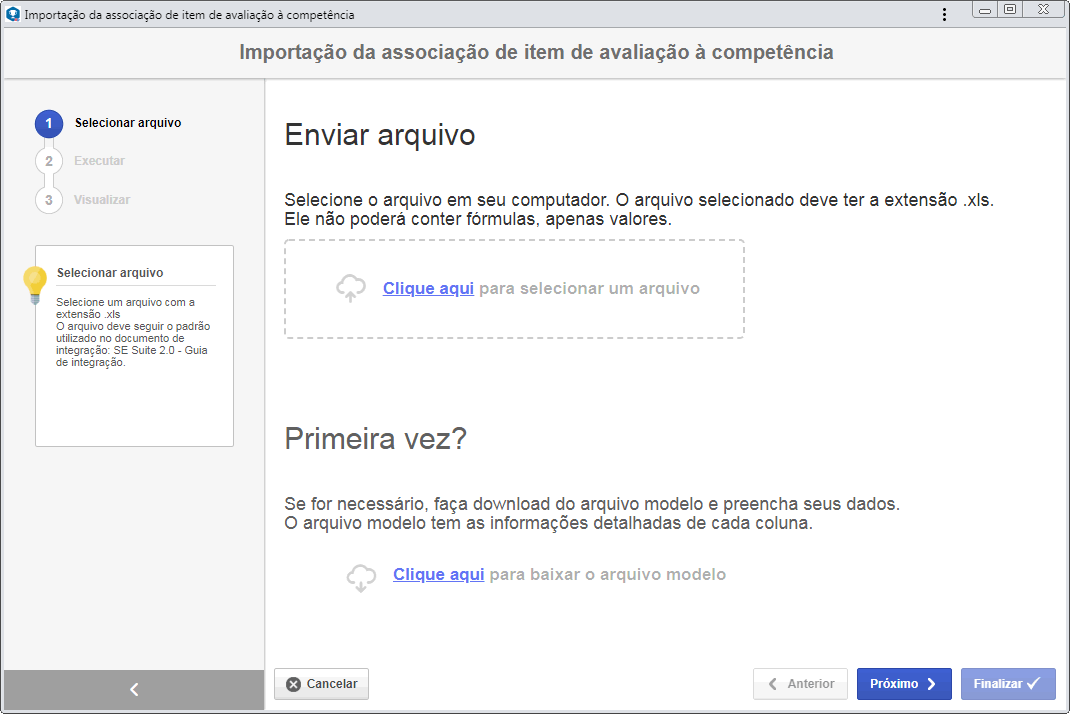Collapse the left wizard sidebar
Viewport: 1070px width, 714px height.
coord(134,689)
